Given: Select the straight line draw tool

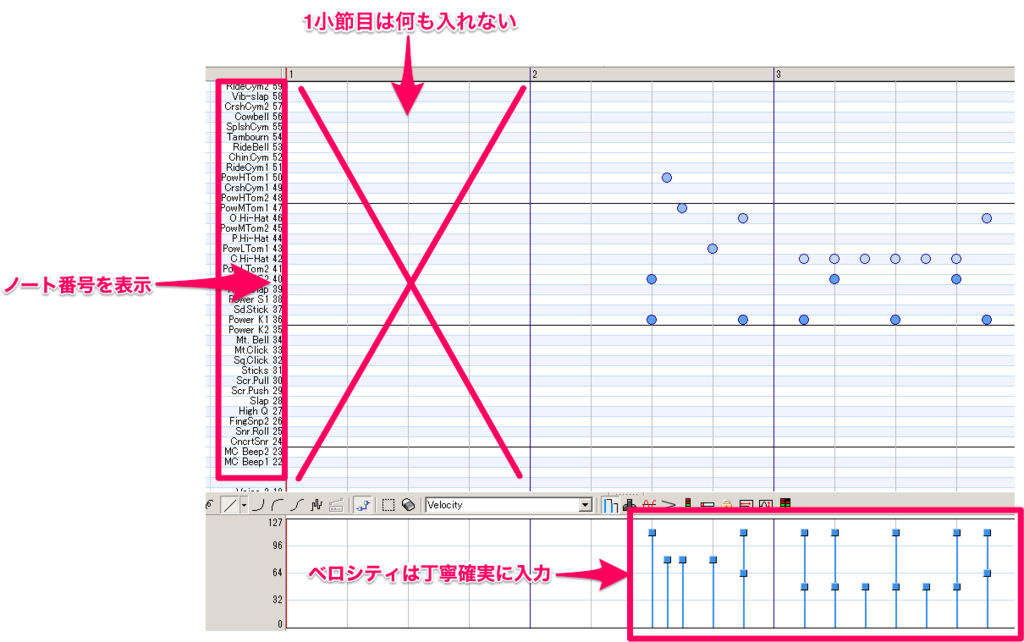Looking at the screenshot, I should 230,505.
